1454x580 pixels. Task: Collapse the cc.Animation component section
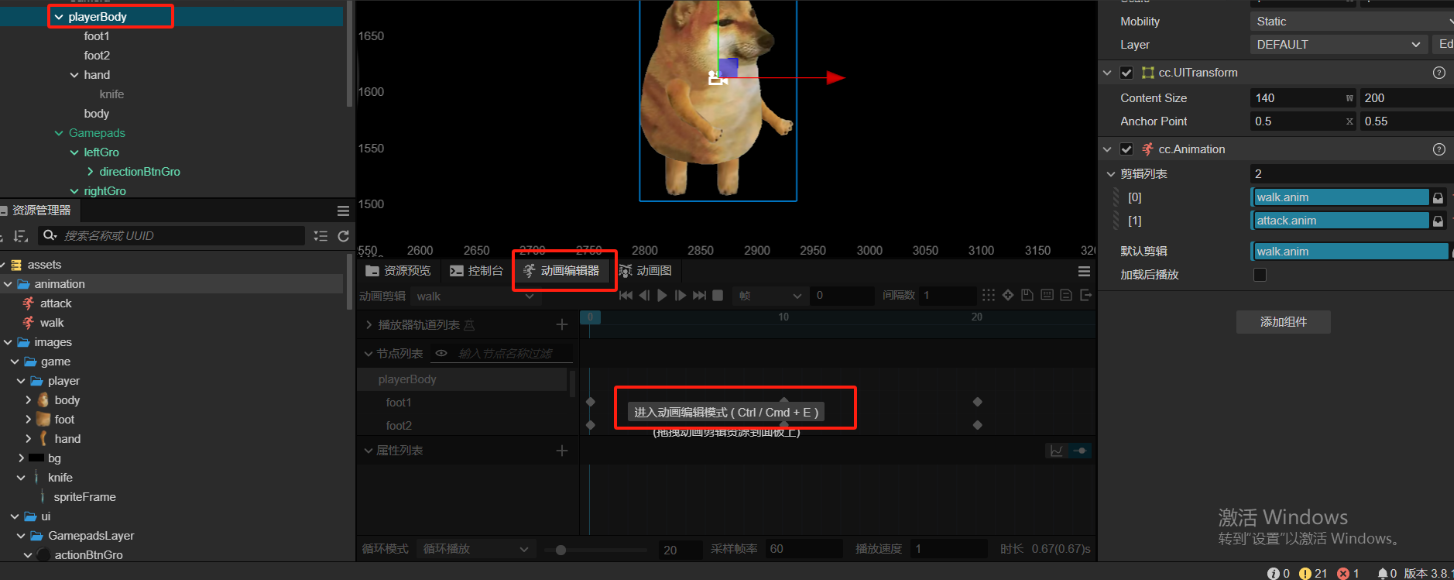[1107, 149]
